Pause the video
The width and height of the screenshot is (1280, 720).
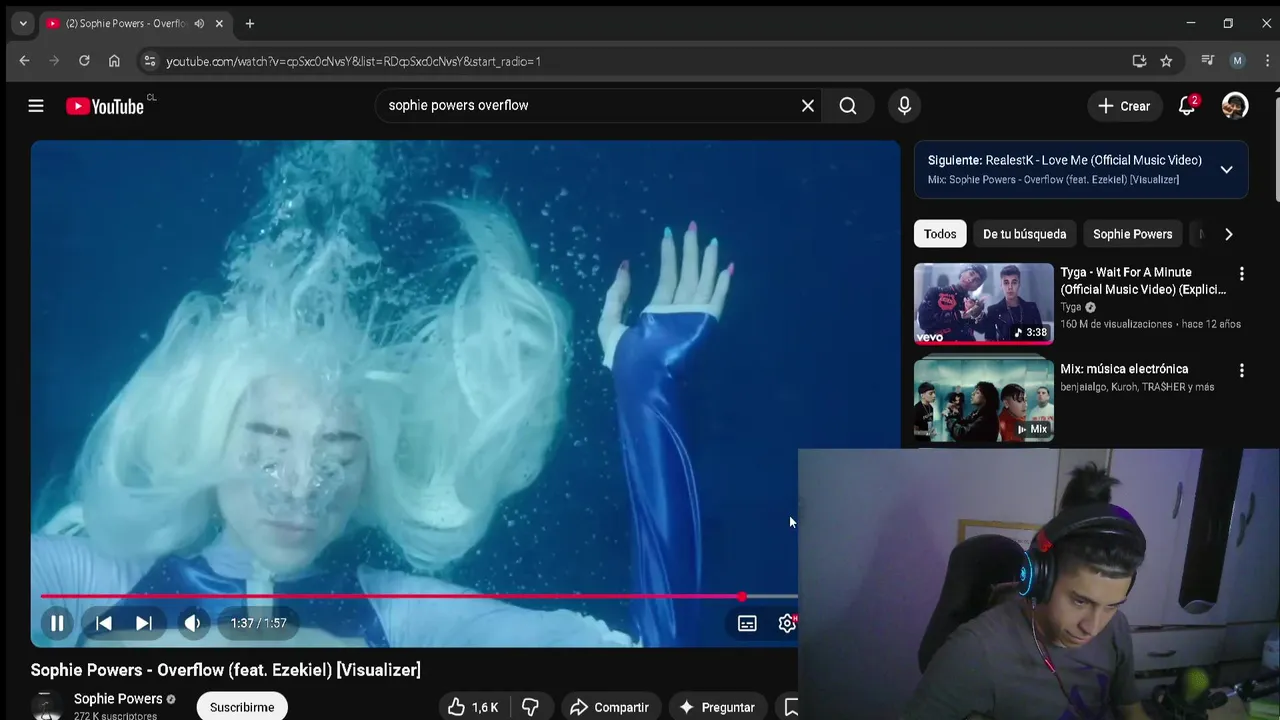[57, 623]
